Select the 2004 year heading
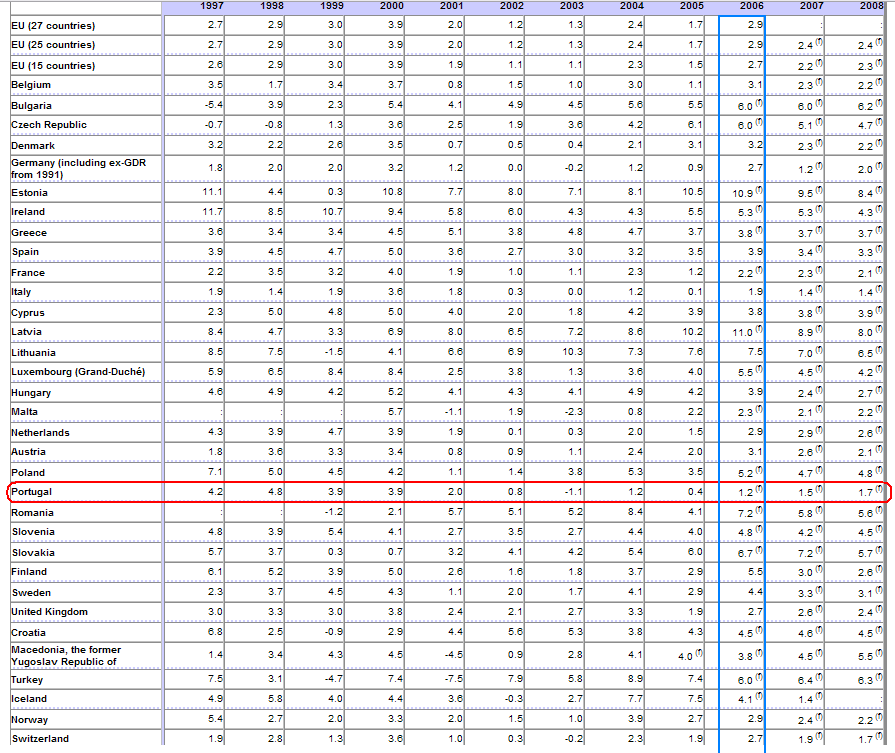 click(631, 6)
